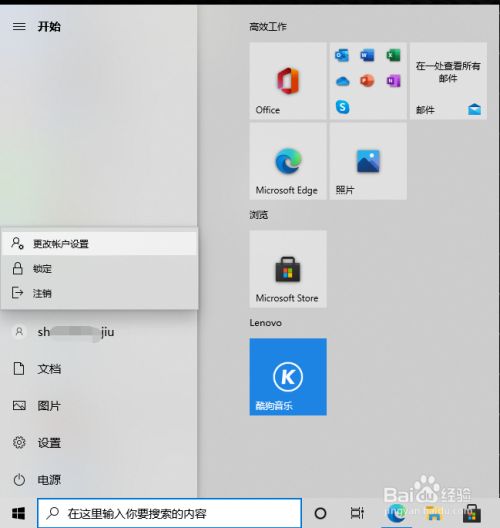Viewport: 500px width, 528px height.
Task: Click the user account avatar
Action: [19, 332]
